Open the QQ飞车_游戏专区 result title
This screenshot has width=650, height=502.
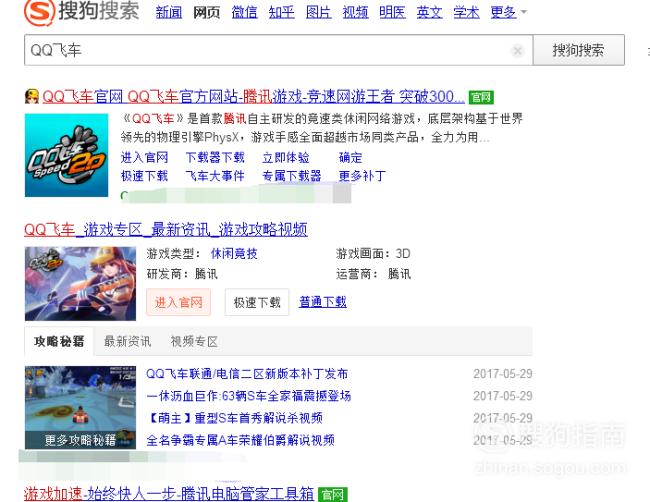(x=166, y=229)
